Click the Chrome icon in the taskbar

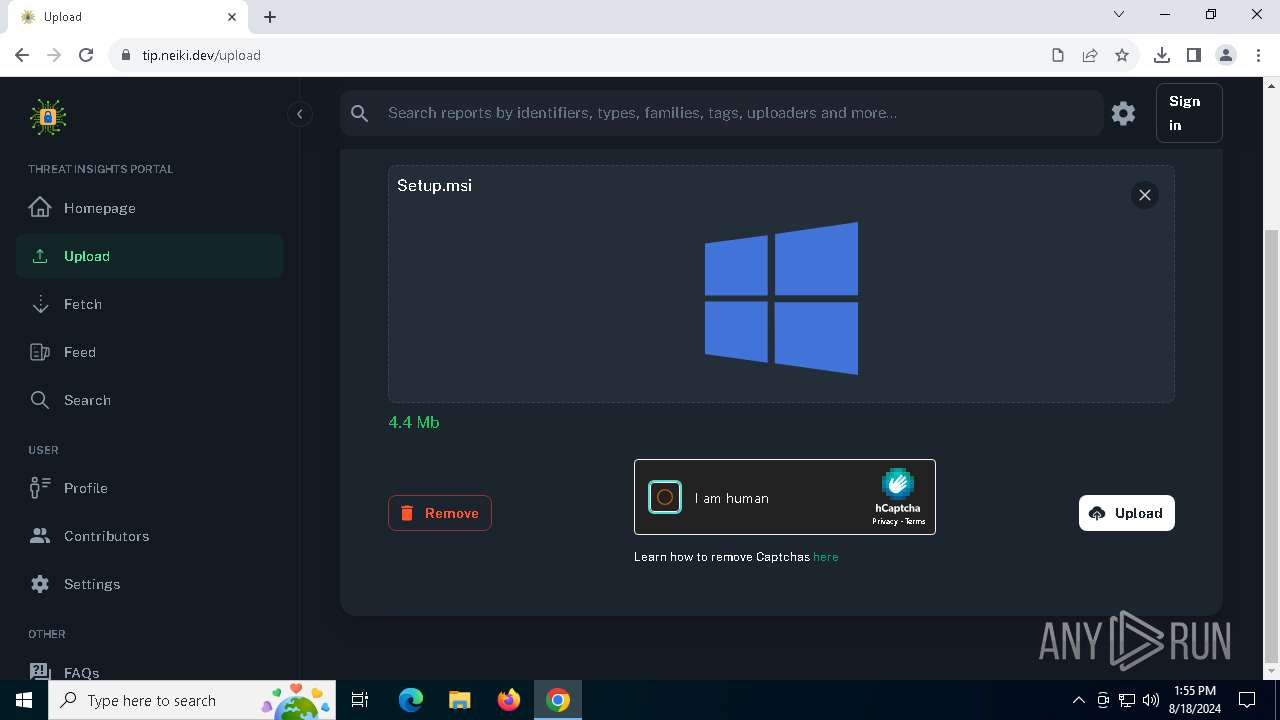[558, 700]
